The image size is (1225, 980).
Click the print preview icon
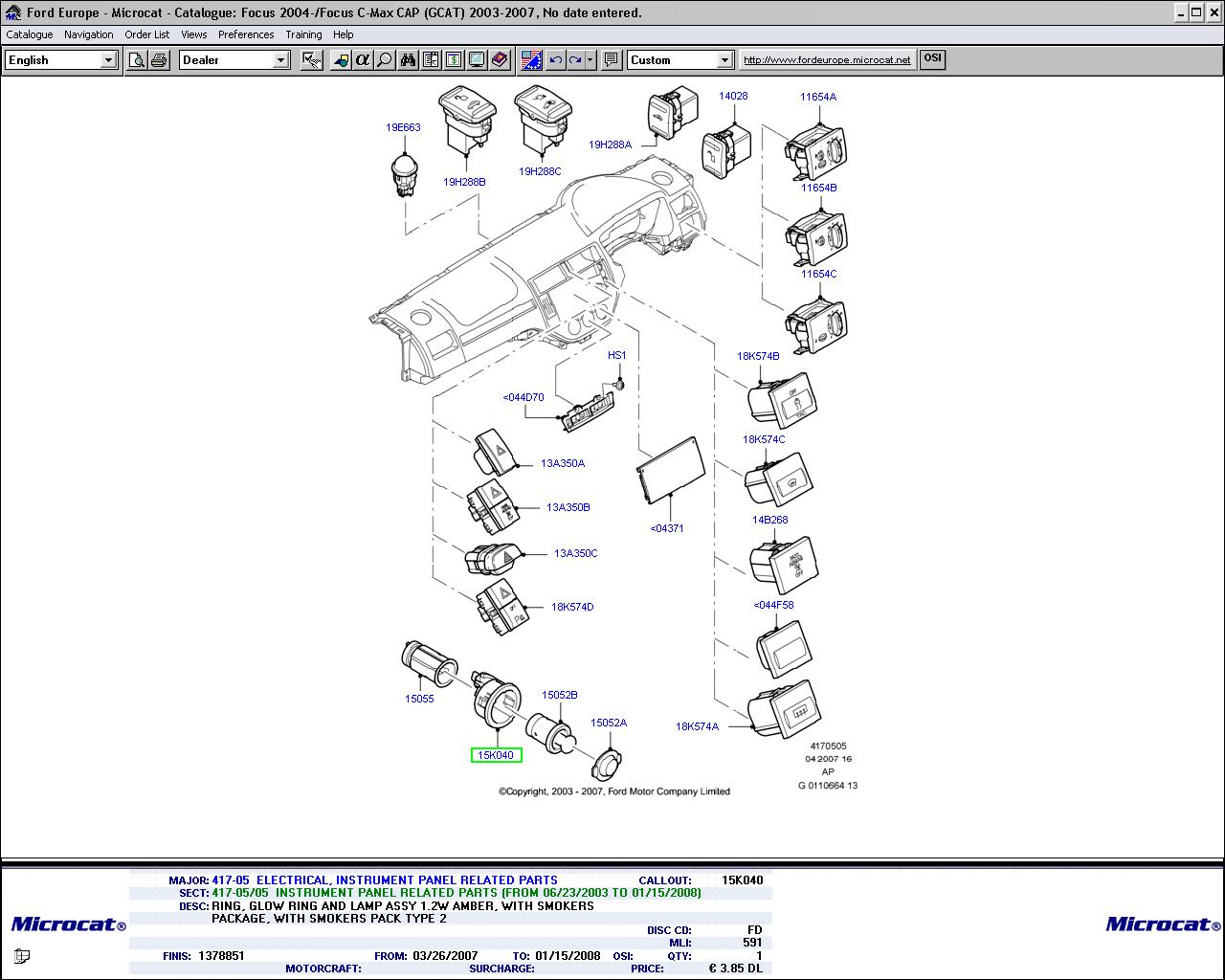pos(137,60)
